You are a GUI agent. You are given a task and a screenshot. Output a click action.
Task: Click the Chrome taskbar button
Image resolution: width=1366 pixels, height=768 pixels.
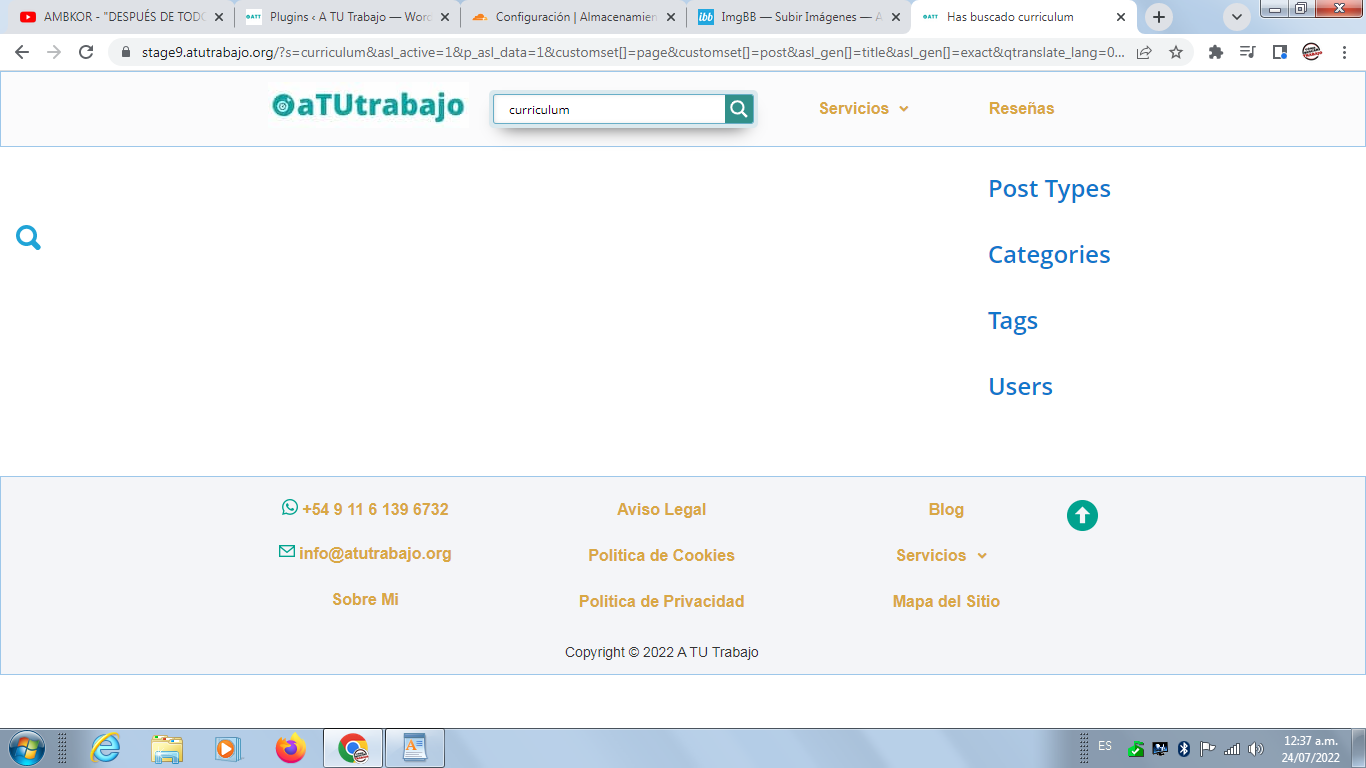coord(353,748)
